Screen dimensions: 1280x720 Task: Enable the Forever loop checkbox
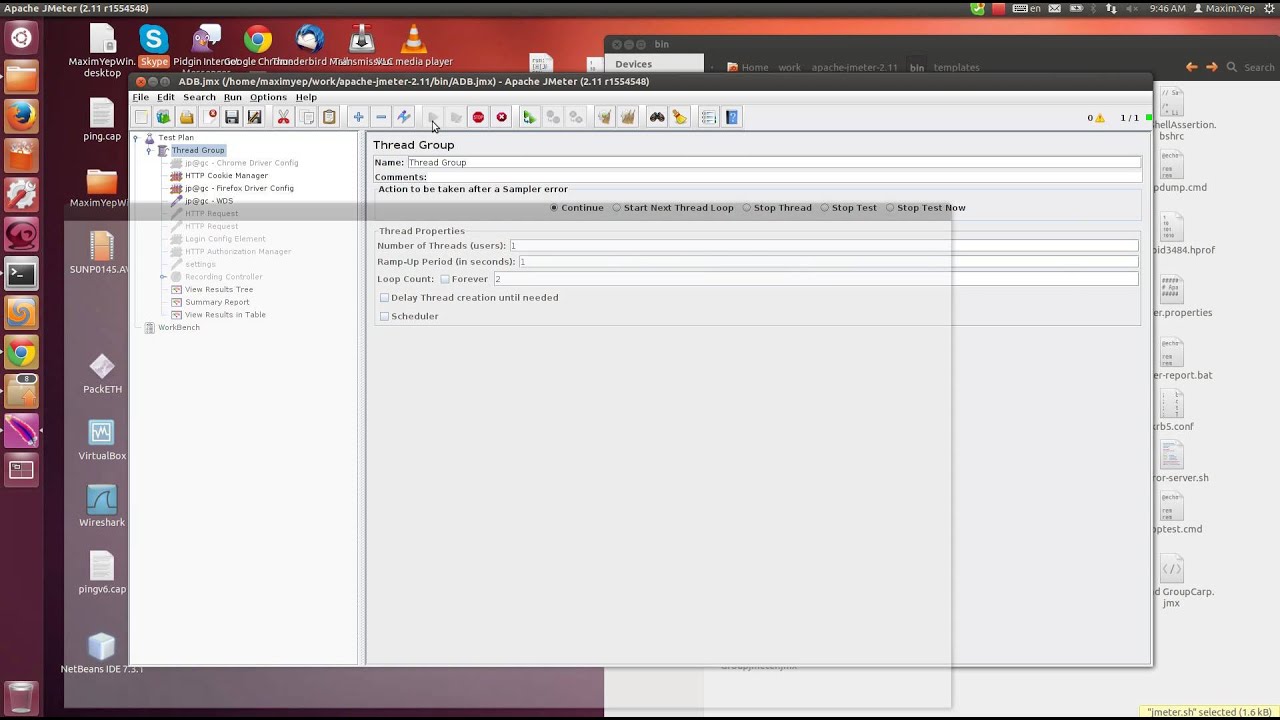click(445, 279)
